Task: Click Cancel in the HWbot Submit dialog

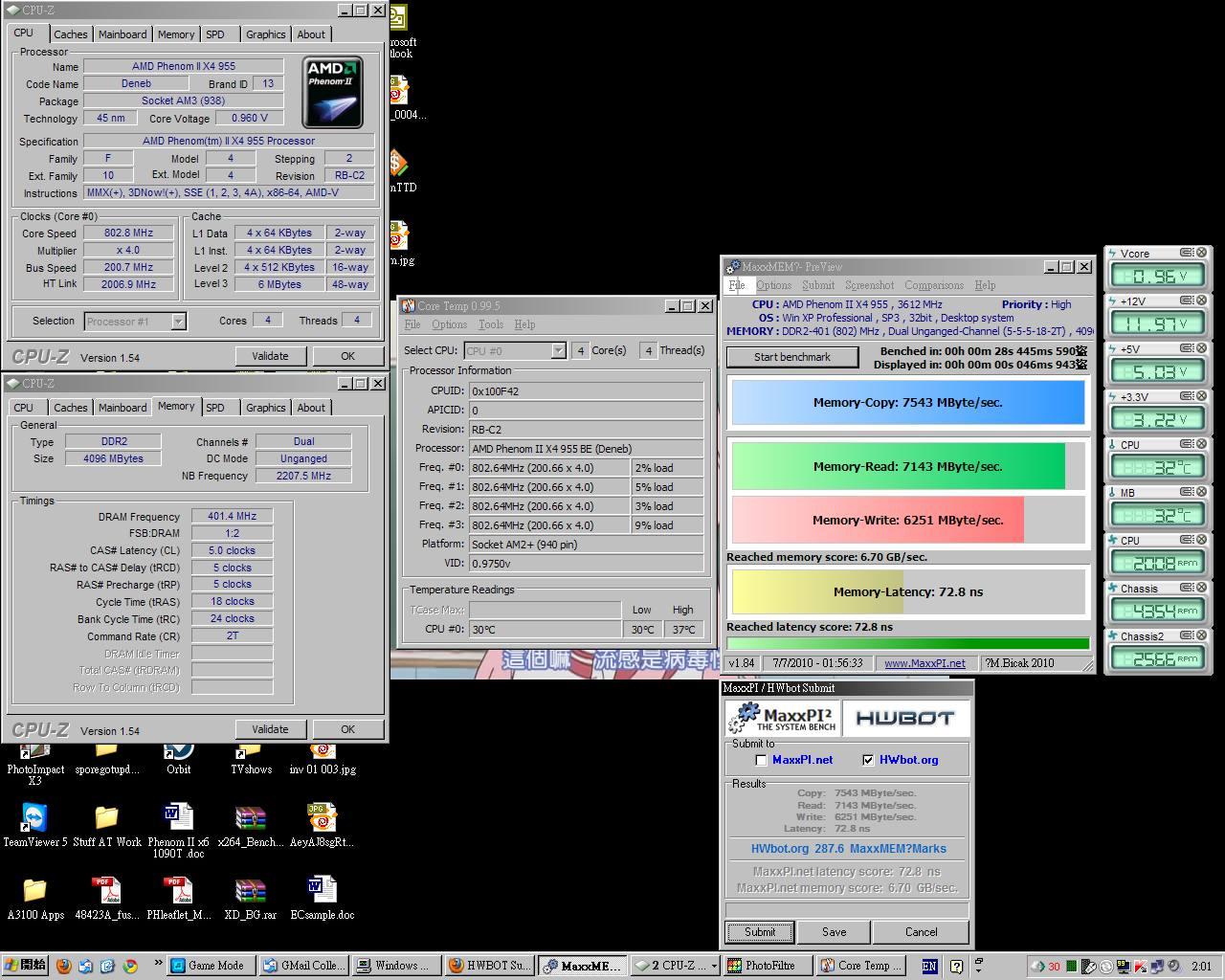Action: (921, 932)
